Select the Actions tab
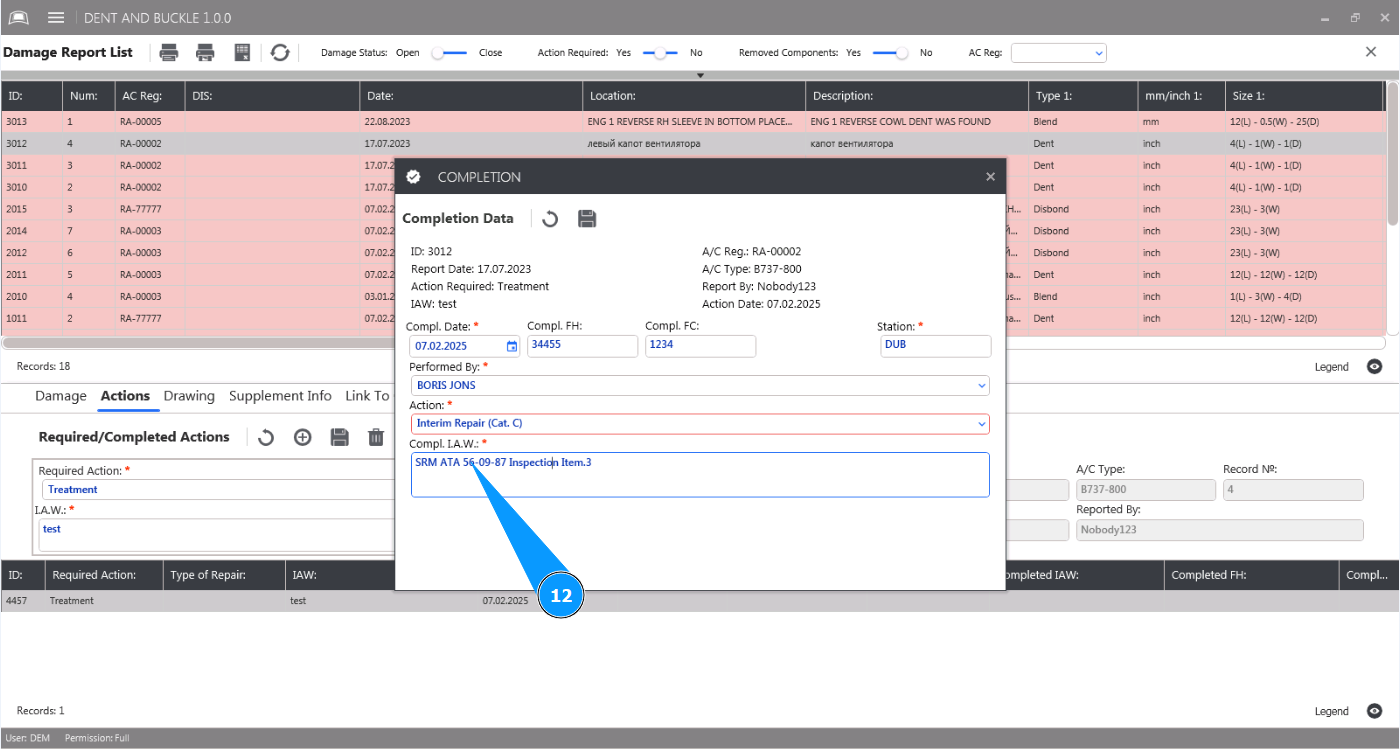 click(125, 396)
